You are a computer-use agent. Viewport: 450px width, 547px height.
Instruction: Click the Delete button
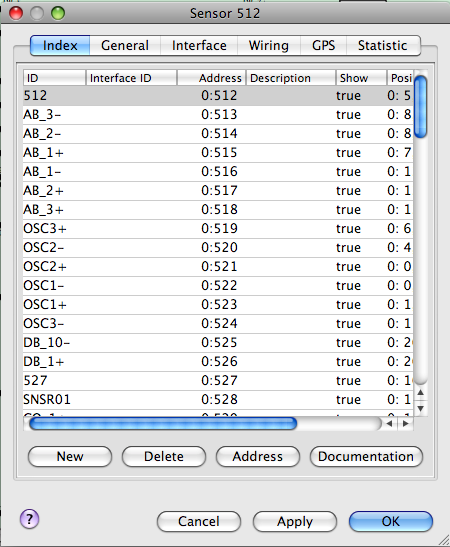(x=164, y=456)
